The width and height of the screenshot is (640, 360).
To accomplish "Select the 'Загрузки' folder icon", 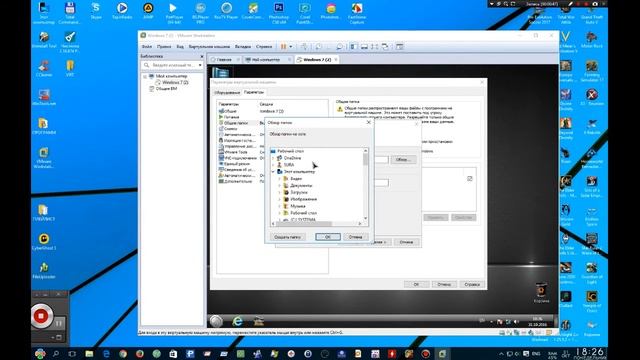I will [286, 192].
